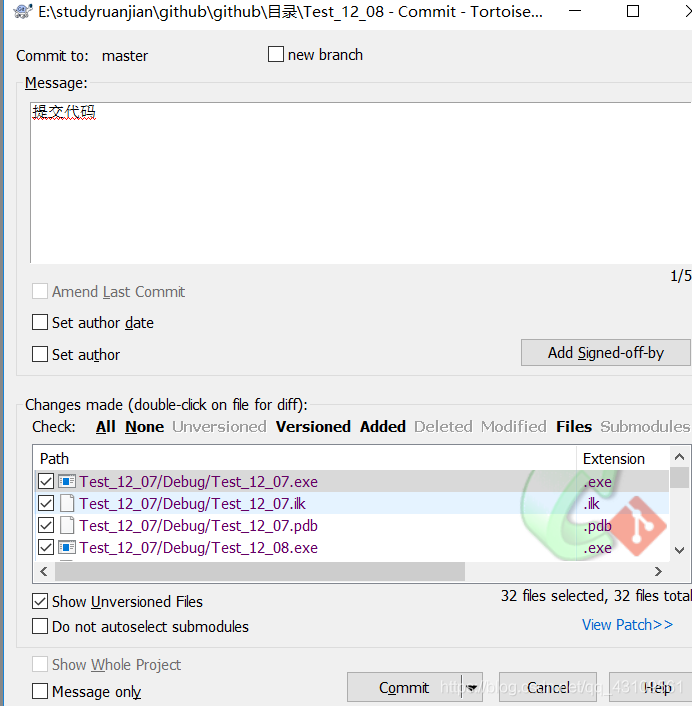The image size is (692, 706).
Task: Click the Versioned check filter
Action: click(313, 426)
